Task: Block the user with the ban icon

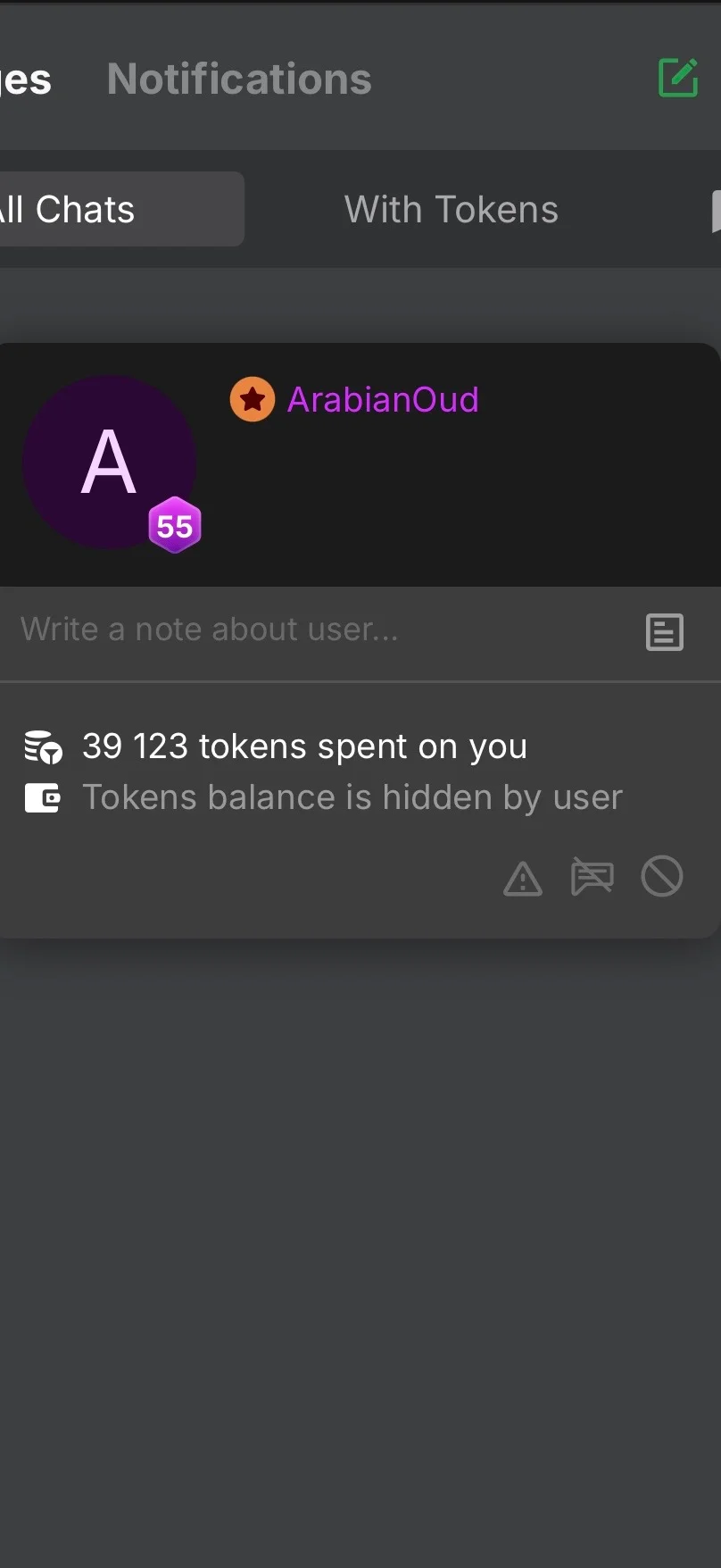Action: point(662,877)
